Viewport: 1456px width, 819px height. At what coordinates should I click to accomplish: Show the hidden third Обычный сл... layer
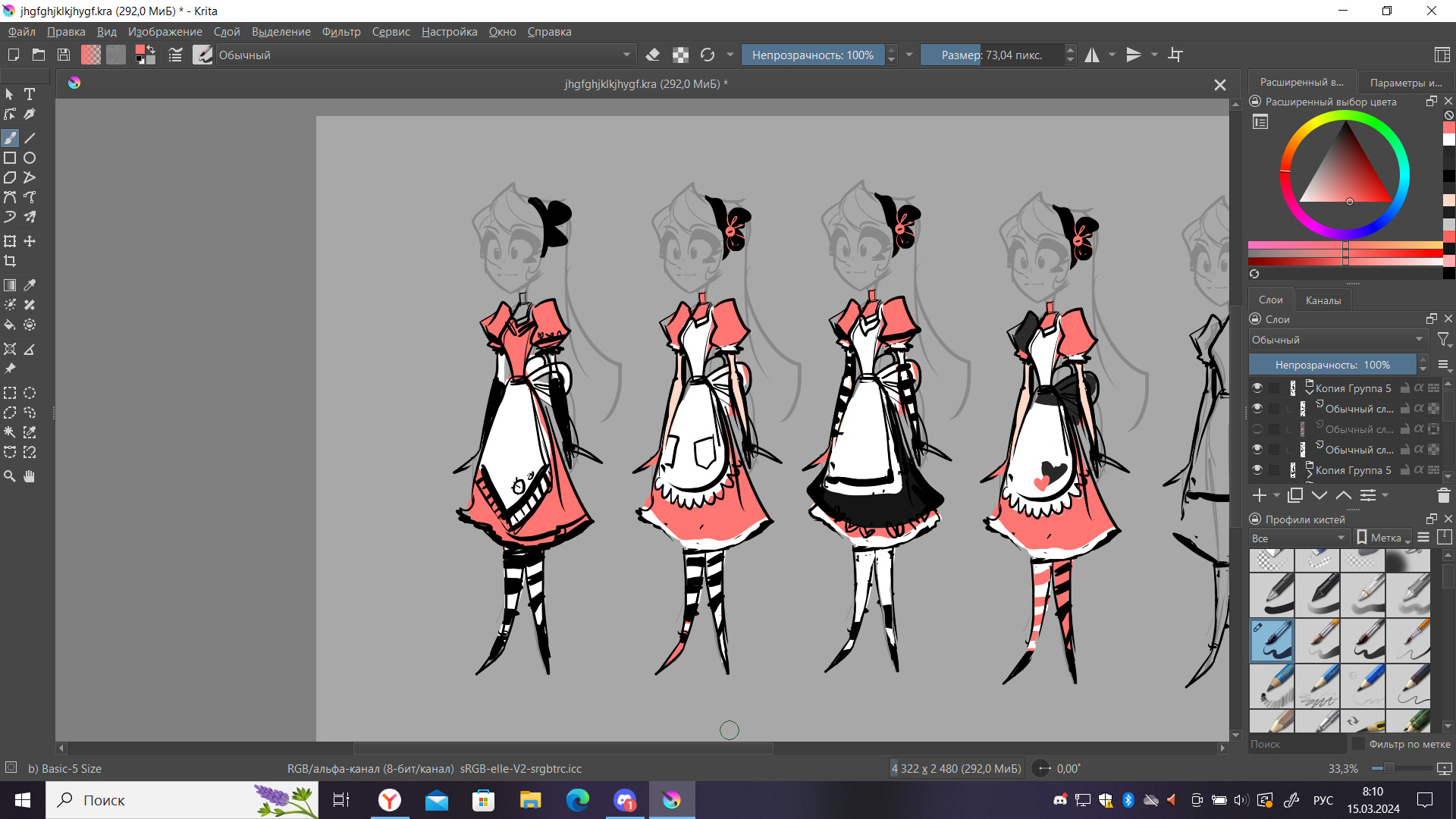(x=1257, y=428)
